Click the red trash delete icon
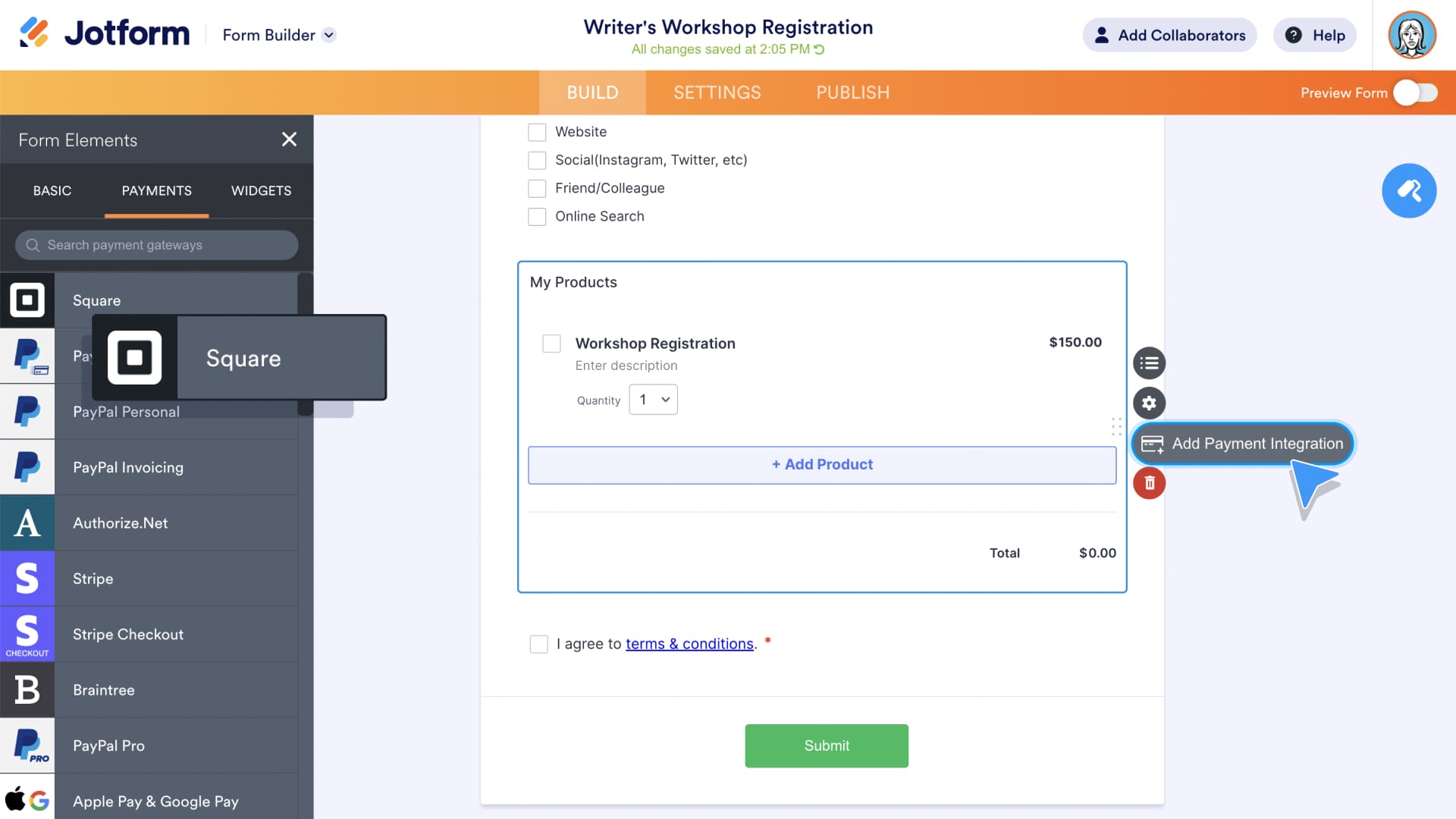This screenshot has width=1456, height=819. (1149, 483)
